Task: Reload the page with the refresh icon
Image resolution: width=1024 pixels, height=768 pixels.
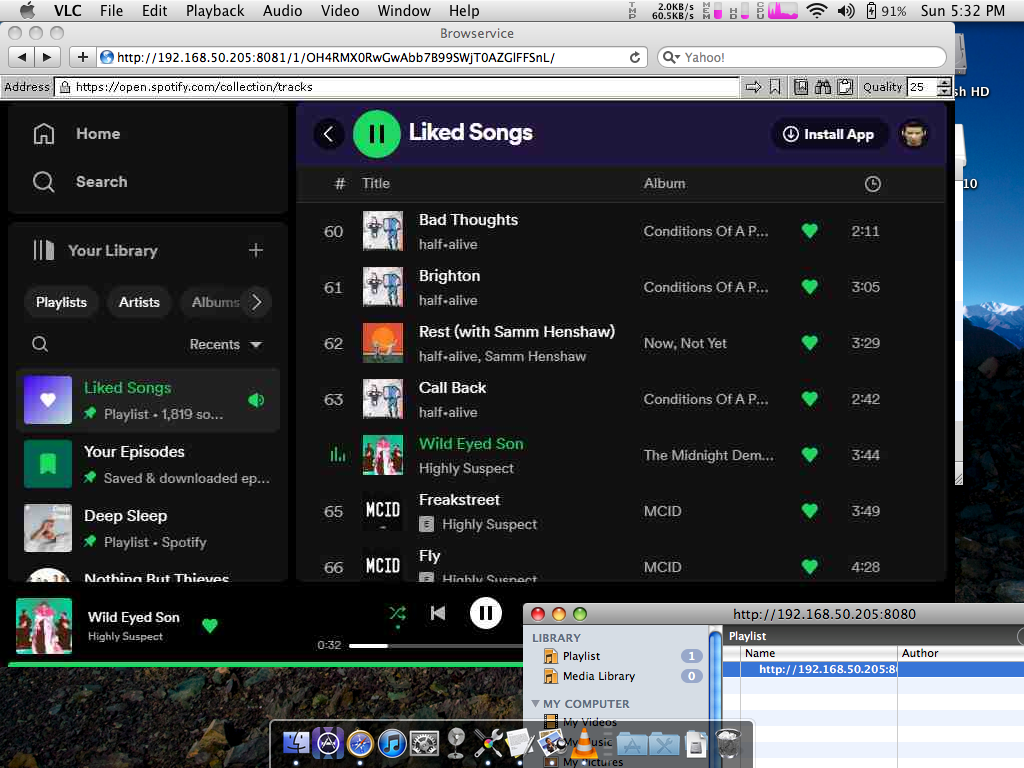Action: pyautogui.click(x=635, y=57)
